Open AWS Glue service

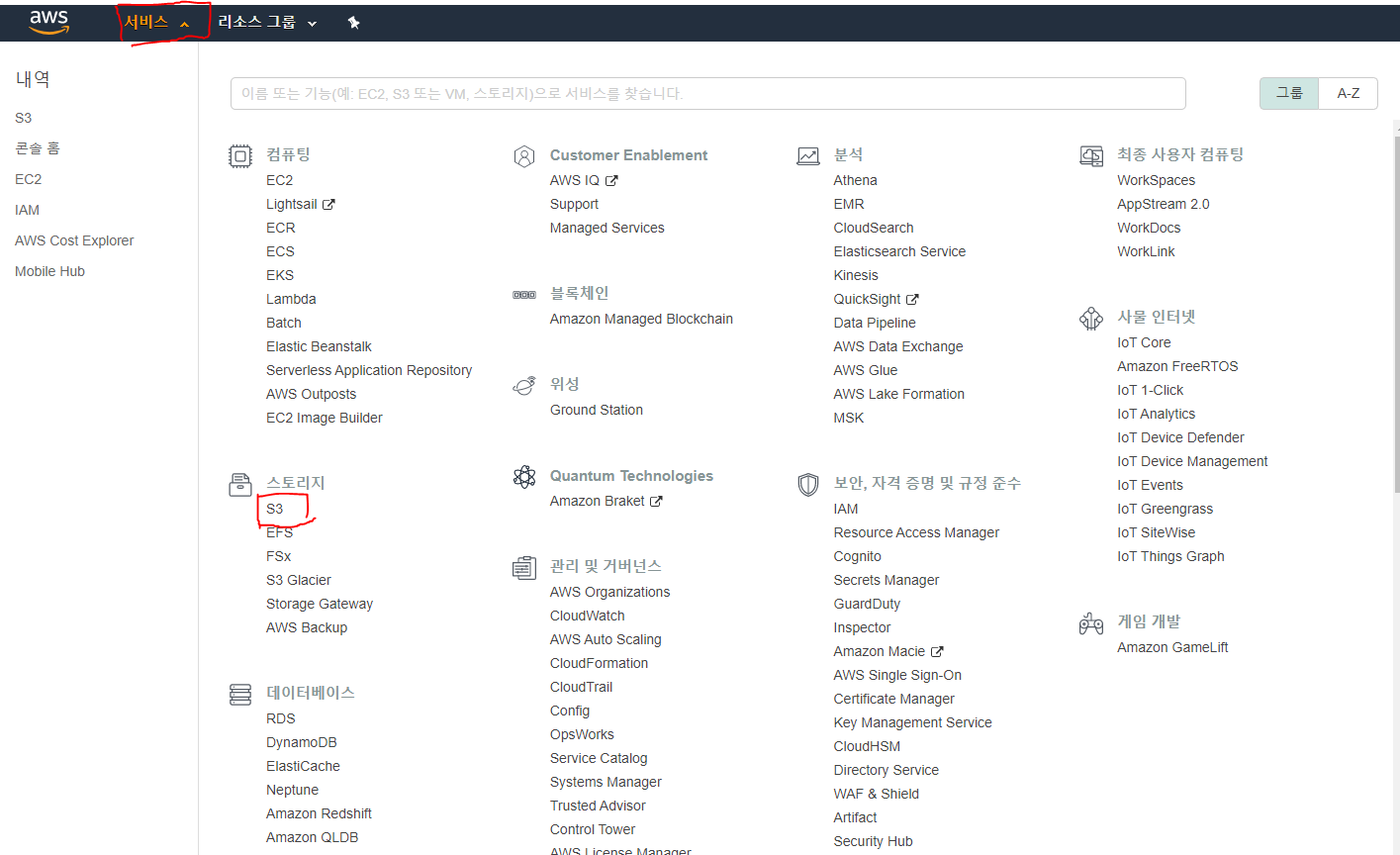[x=866, y=370]
